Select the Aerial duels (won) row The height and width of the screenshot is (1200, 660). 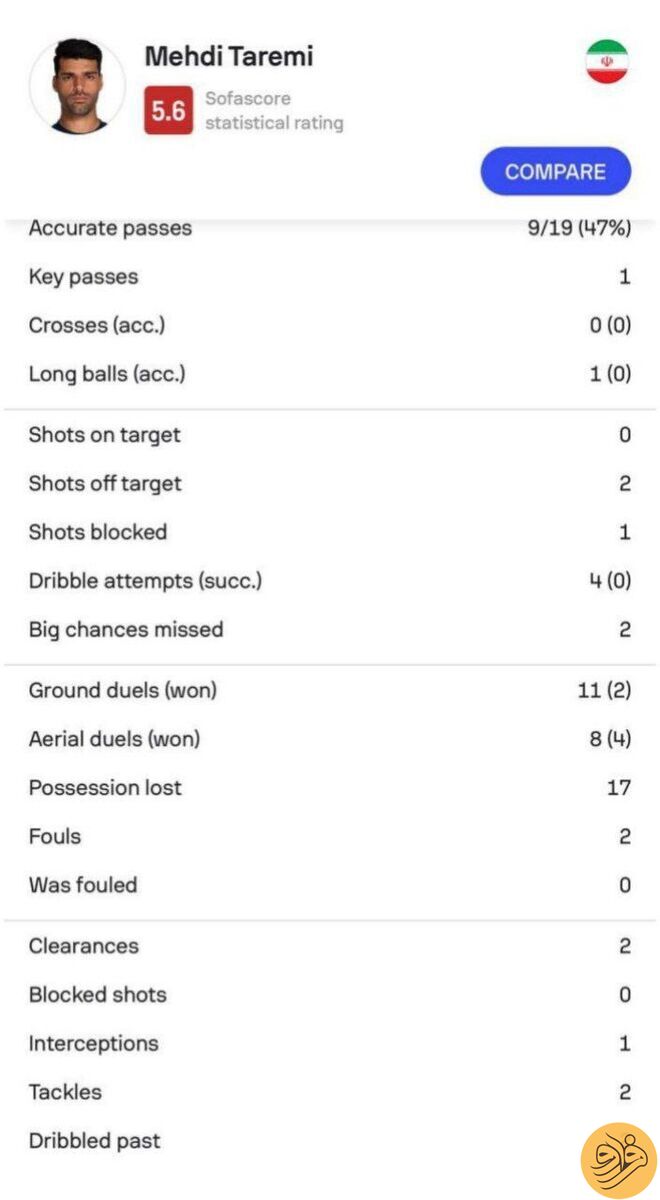point(330,739)
